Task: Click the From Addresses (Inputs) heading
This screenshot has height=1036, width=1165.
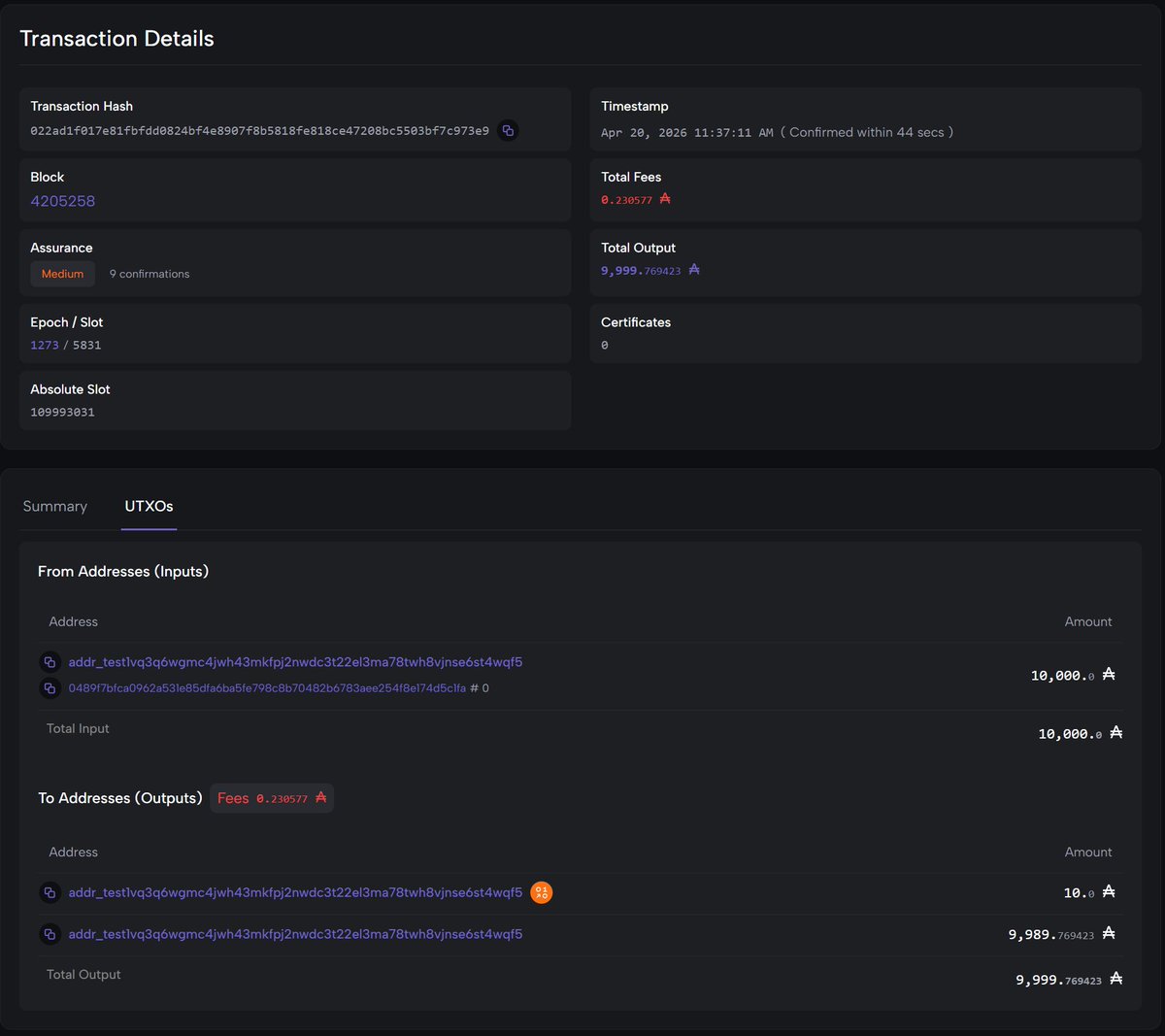Action: (x=123, y=571)
